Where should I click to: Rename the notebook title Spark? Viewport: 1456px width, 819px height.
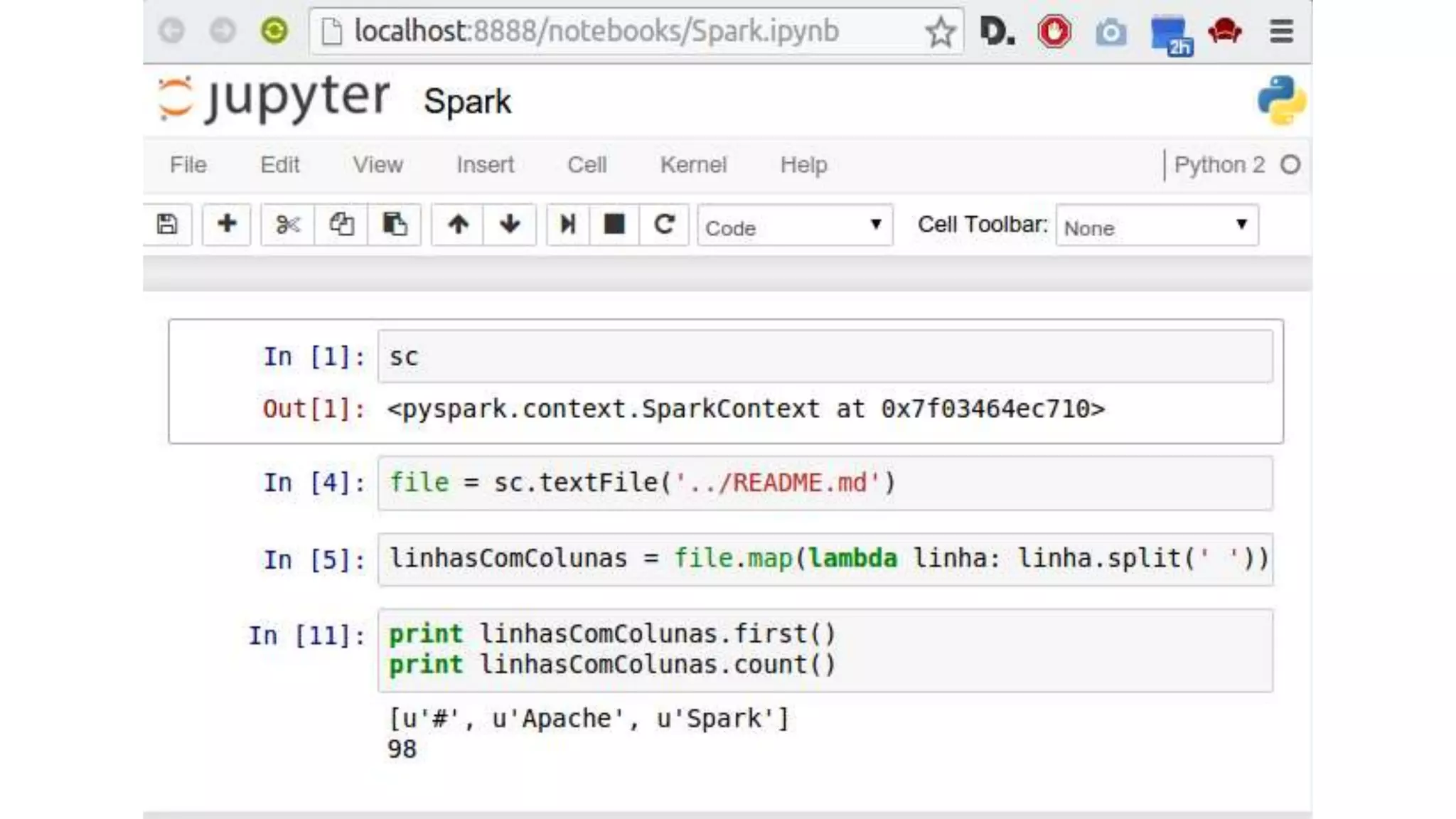click(467, 102)
